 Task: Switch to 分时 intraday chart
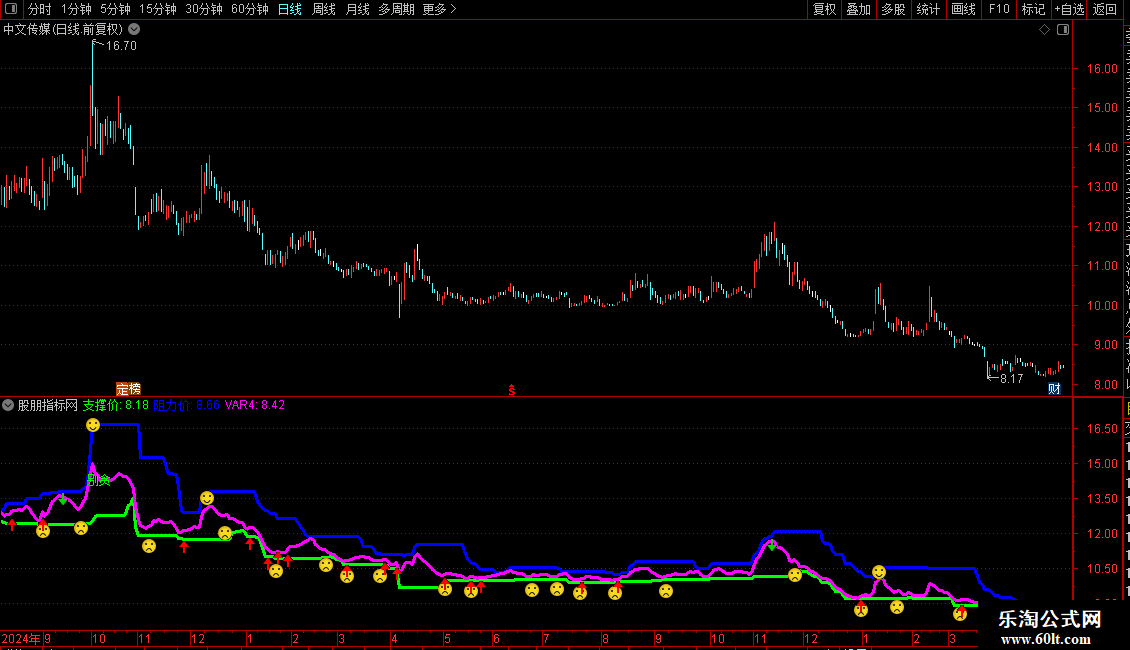[x=40, y=9]
